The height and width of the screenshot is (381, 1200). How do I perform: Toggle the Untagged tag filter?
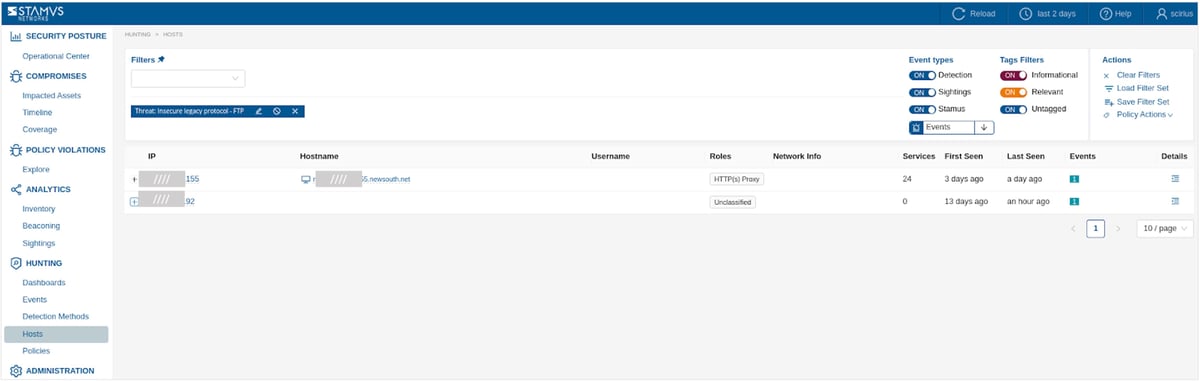[x=1013, y=109]
